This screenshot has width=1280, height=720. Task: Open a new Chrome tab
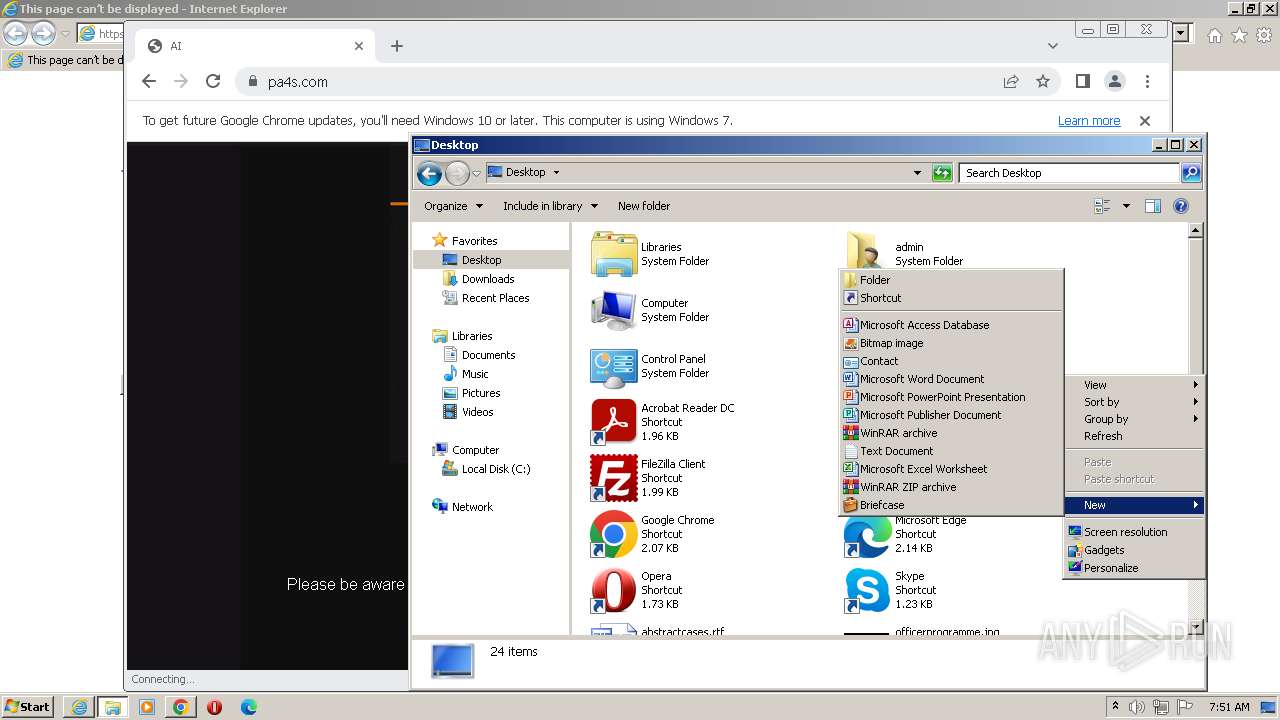coord(397,46)
